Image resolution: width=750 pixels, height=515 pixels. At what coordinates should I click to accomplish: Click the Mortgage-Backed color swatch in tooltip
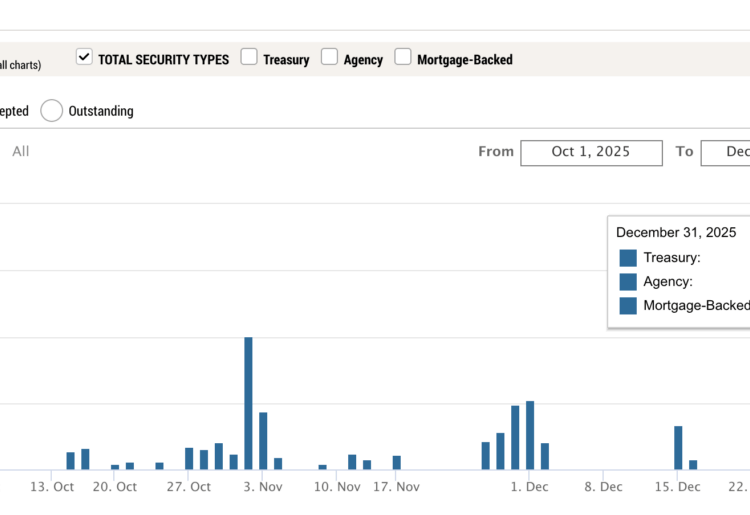[628, 306]
